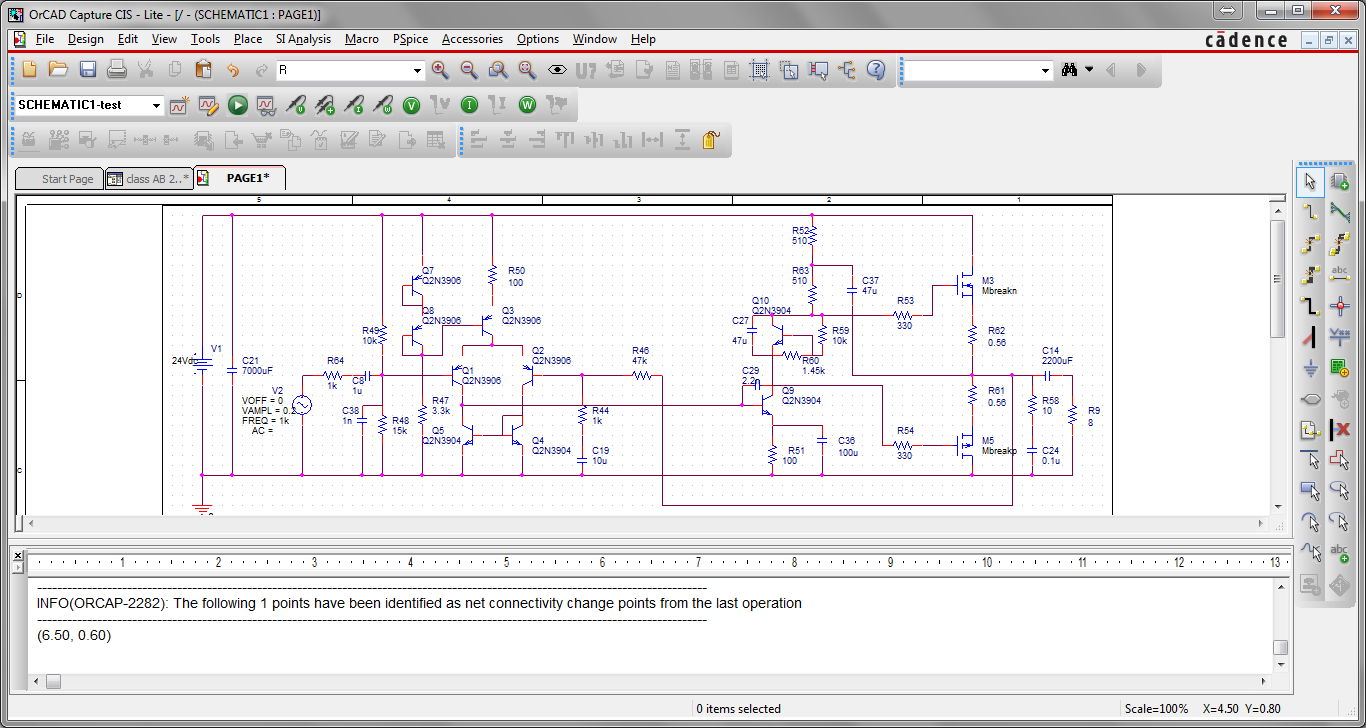Open the Place menu
1366x728 pixels.
(x=248, y=39)
